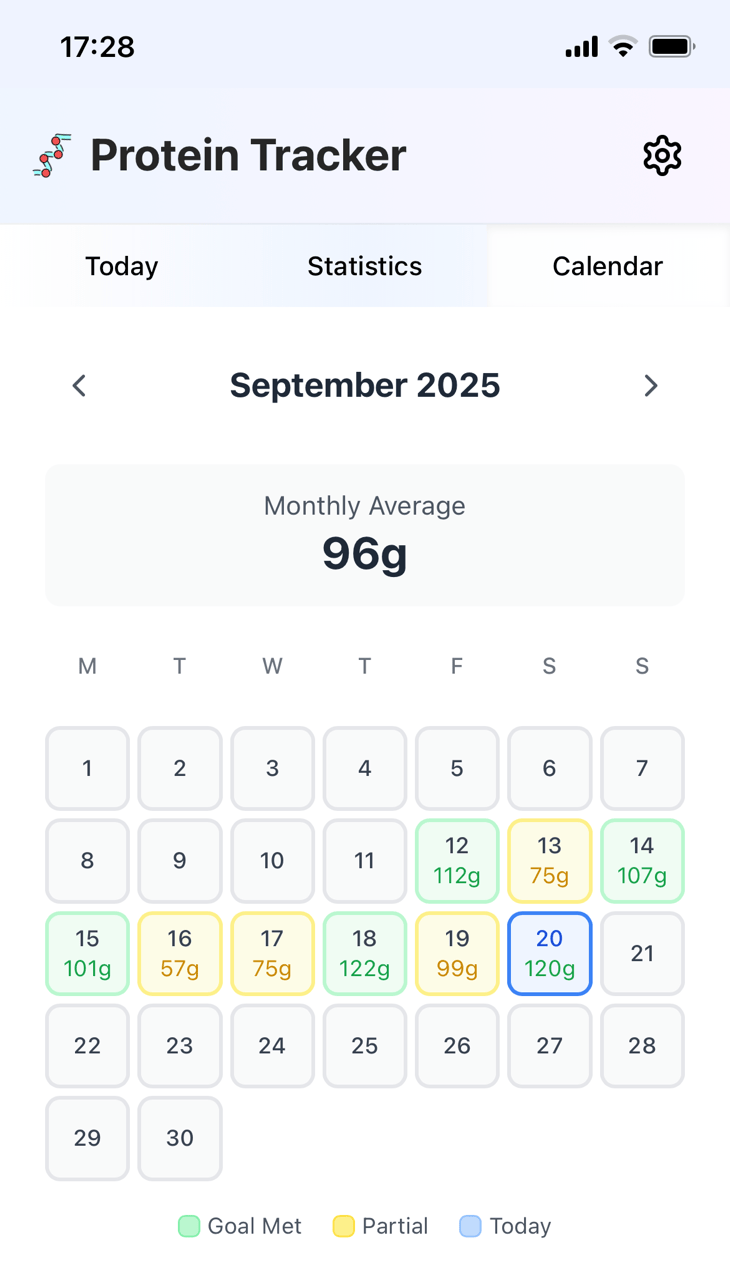Click the cellular signal bars icon
730x1280 pixels.
coord(581,47)
